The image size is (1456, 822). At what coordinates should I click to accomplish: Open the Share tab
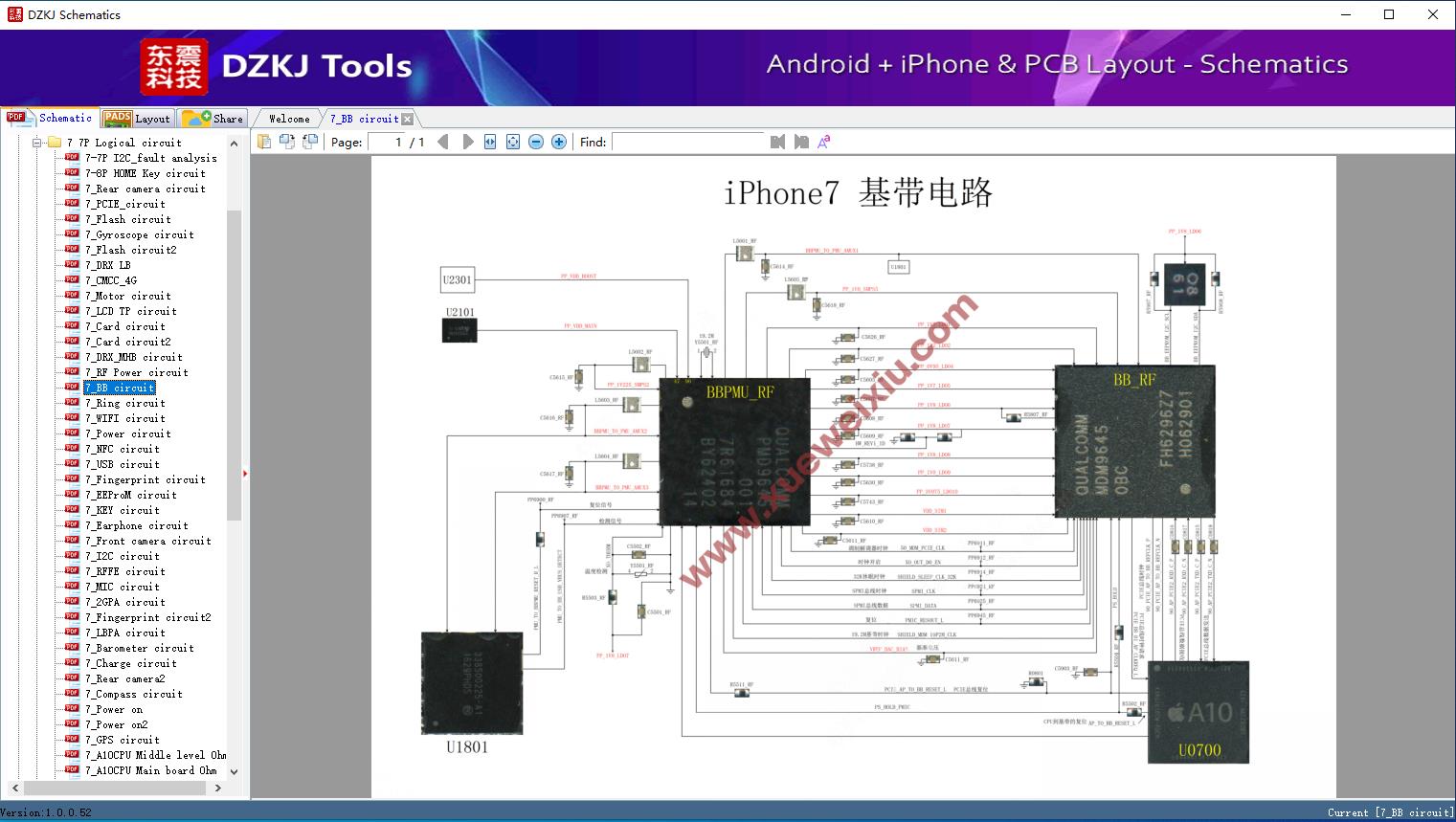point(213,119)
